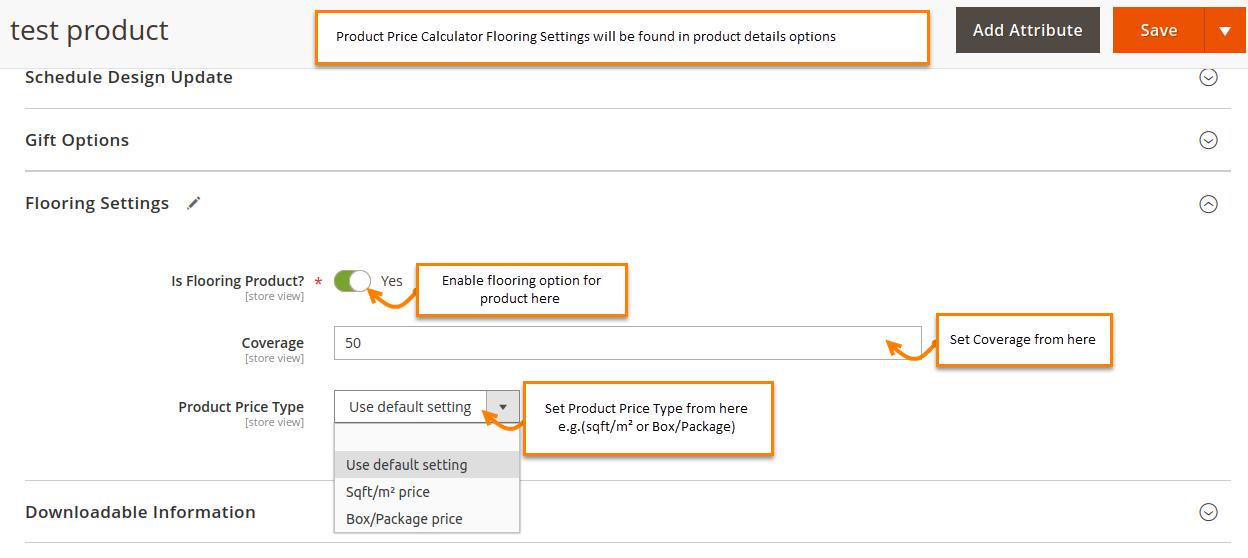Expand Downloadable Information using the circle chevron icon
Image resolution: width=1248 pixels, height=558 pixels.
click(x=1208, y=512)
